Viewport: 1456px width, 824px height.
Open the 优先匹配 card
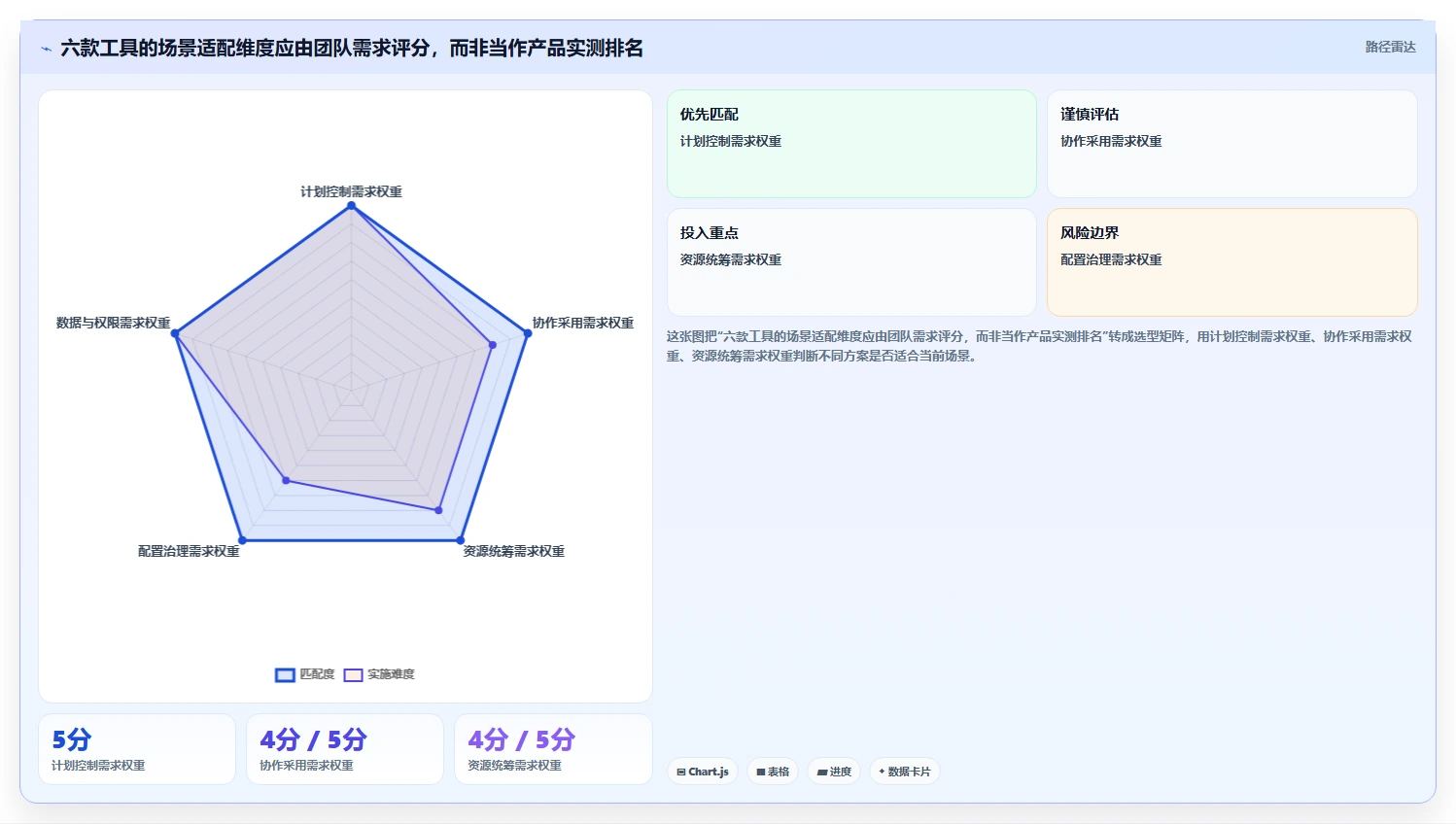[x=851, y=144]
